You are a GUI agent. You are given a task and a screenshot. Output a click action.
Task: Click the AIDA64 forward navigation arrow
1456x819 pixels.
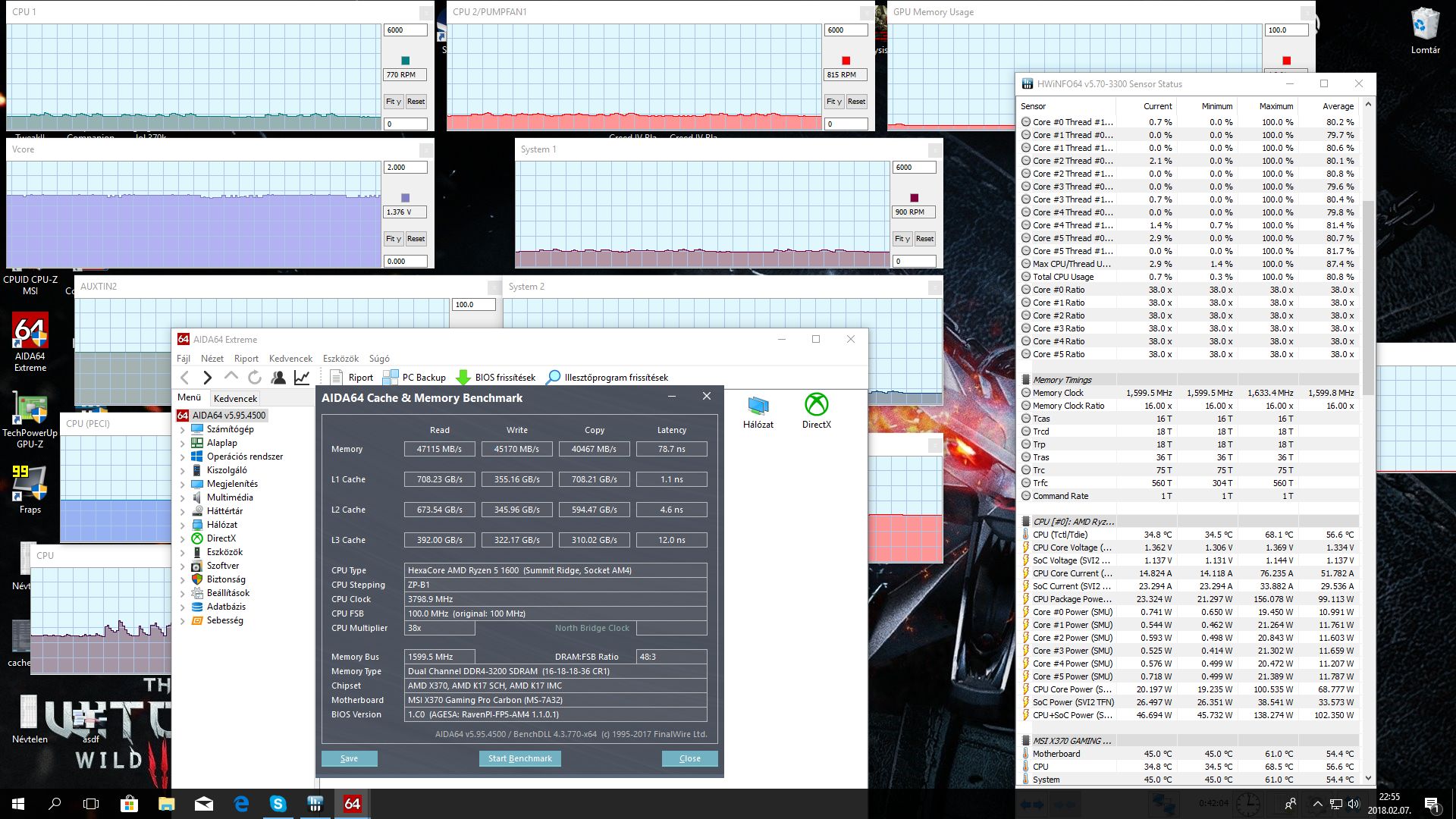click(x=207, y=377)
